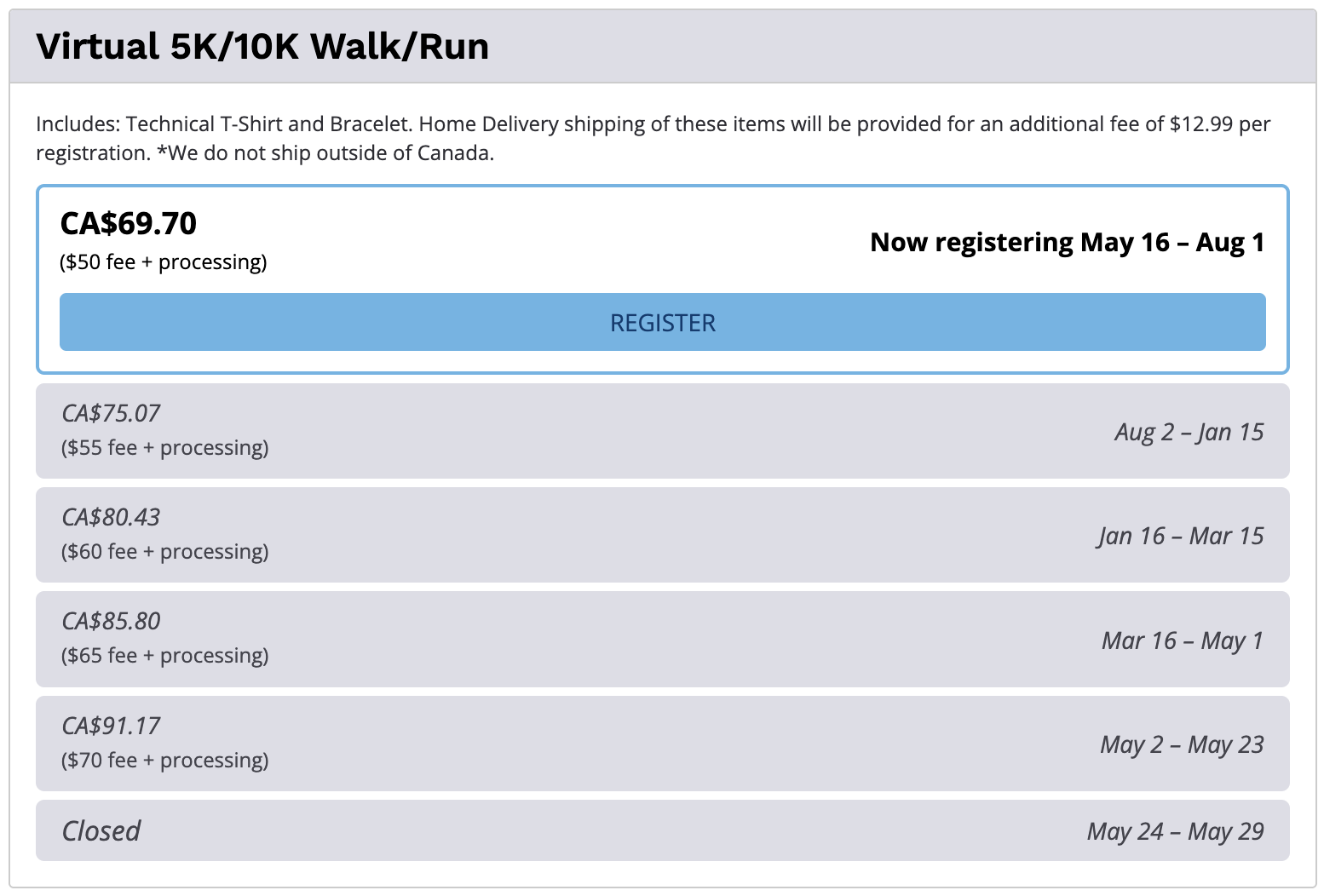Select the CA$75.07 pricing tier row

click(x=662, y=431)
